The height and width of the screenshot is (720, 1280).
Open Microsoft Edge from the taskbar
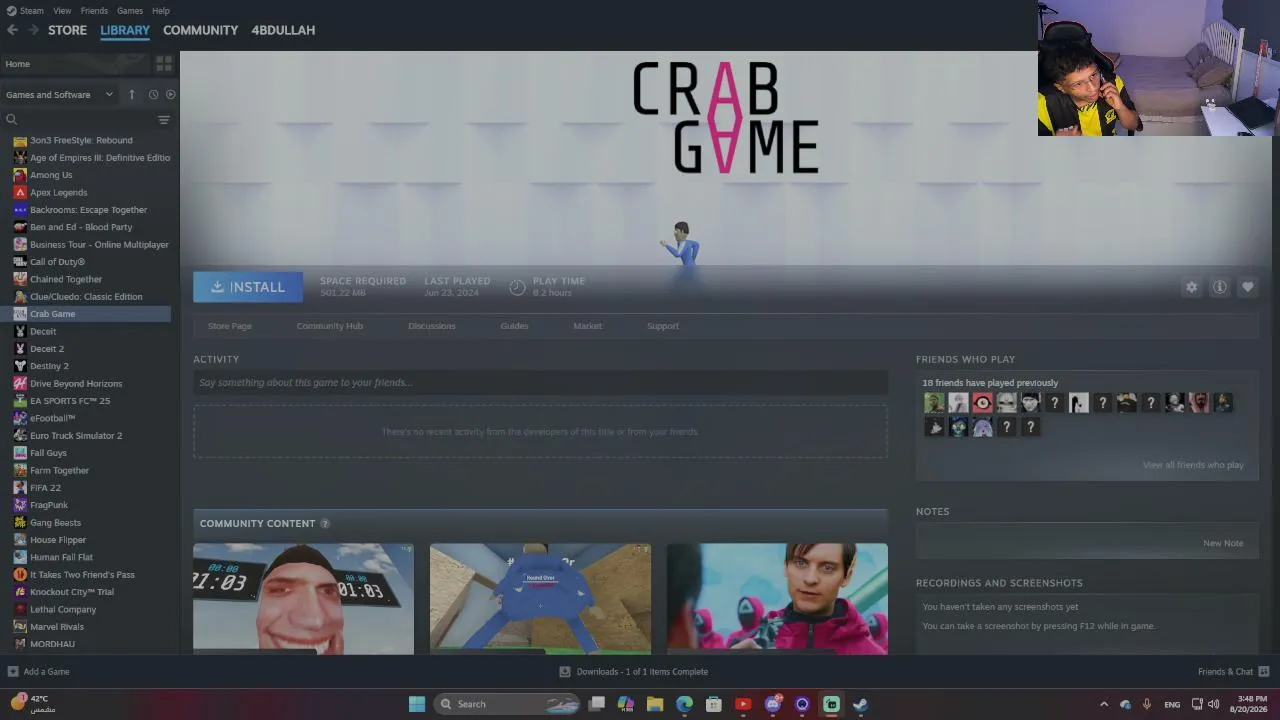684,704
